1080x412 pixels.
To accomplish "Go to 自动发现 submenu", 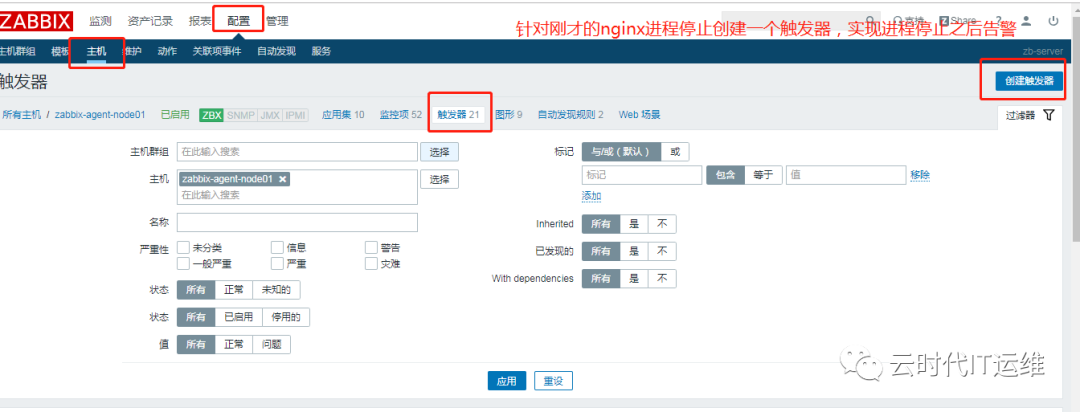I will coord(276,51).
